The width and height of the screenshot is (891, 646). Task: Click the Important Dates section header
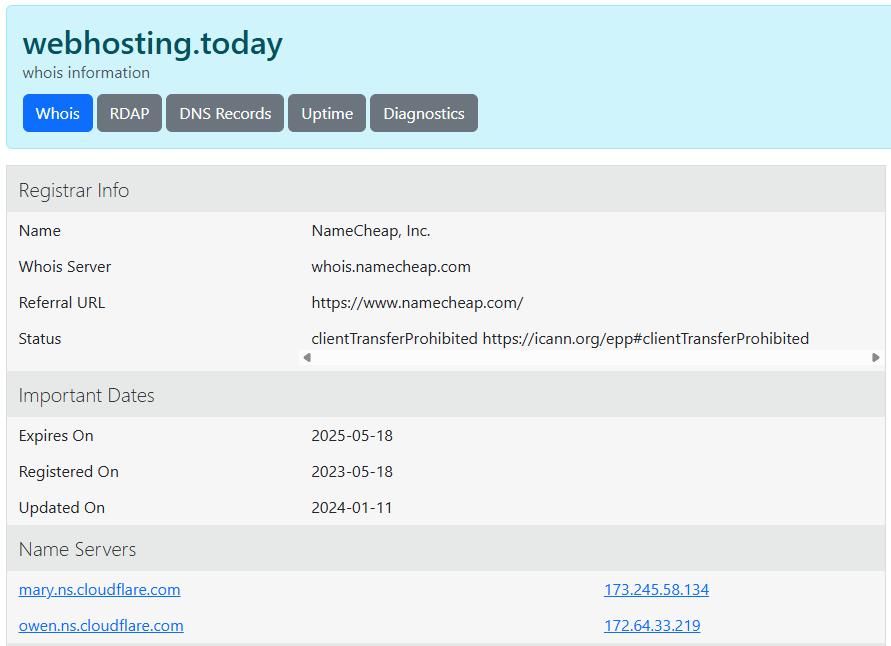pos(446,395)
